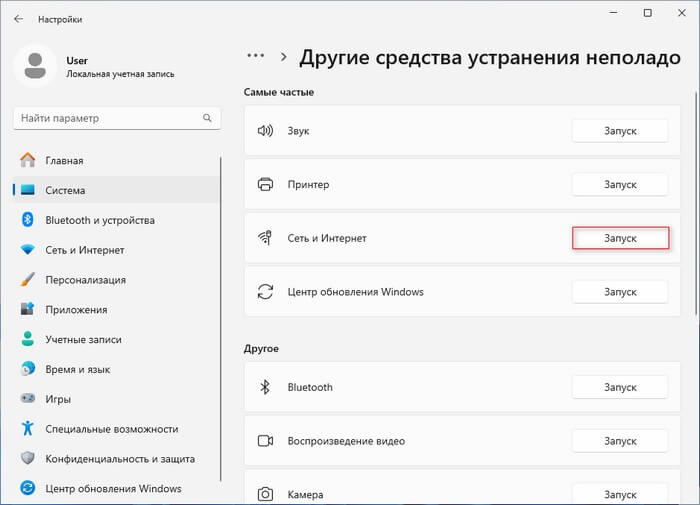Click the Самые частые heading

pos(279,92)
